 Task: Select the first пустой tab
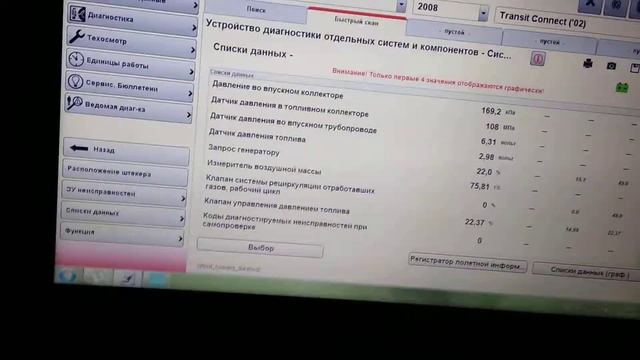pyautogui.click(x=454, y=32)
